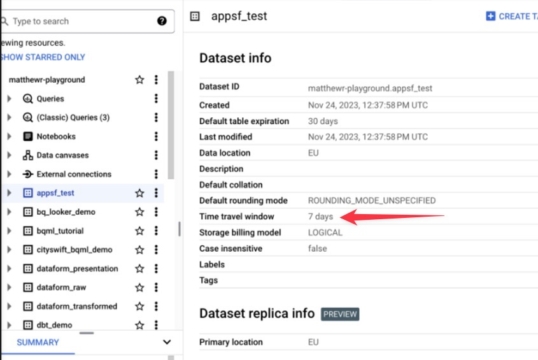
Task: Select dataform_presentation in the explorer tree
Action: click(x=77, y=268)
